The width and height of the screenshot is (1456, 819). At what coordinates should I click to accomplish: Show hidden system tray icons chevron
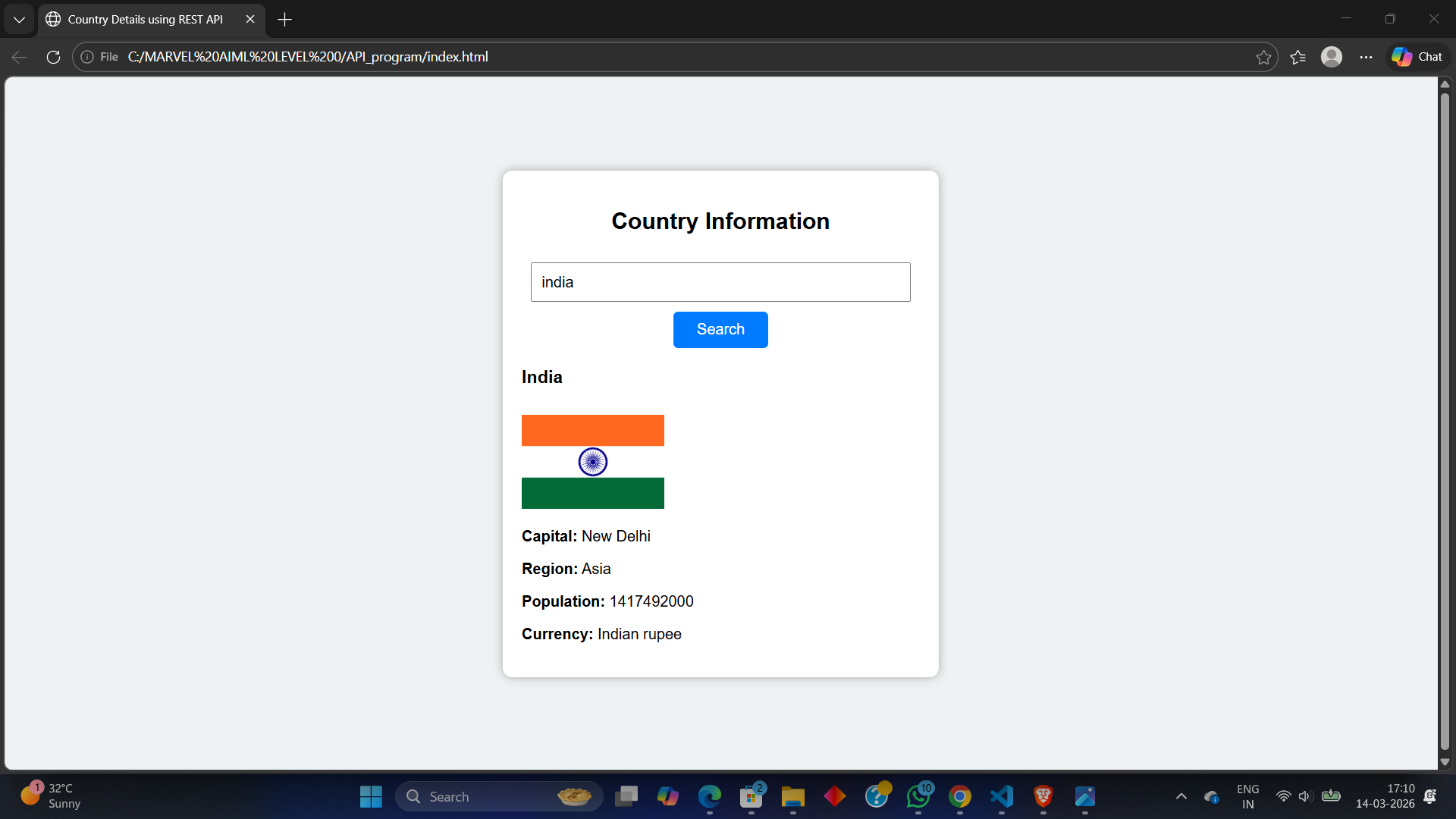click(x=1181, y=796)
